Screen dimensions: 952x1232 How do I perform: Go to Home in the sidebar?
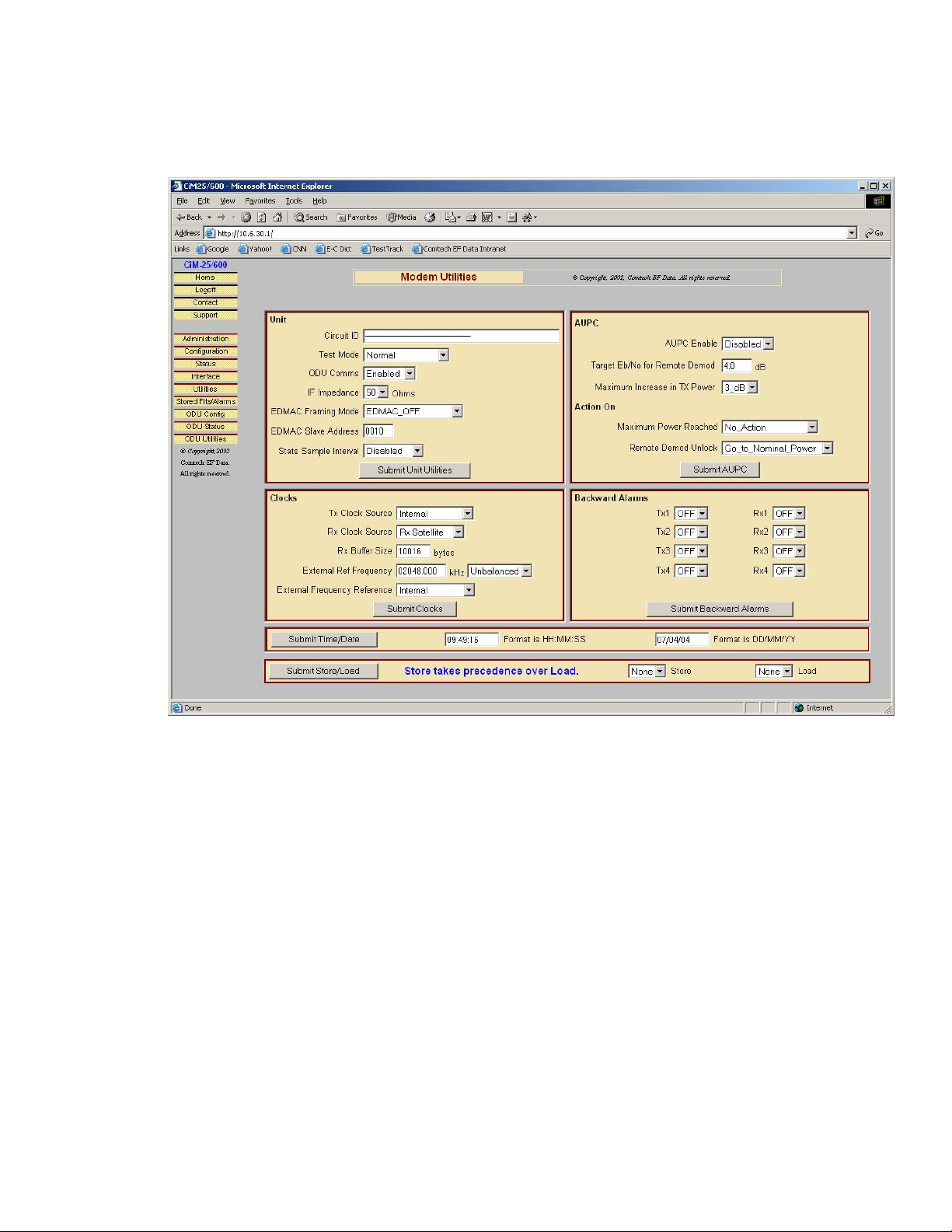click(205, 277)
